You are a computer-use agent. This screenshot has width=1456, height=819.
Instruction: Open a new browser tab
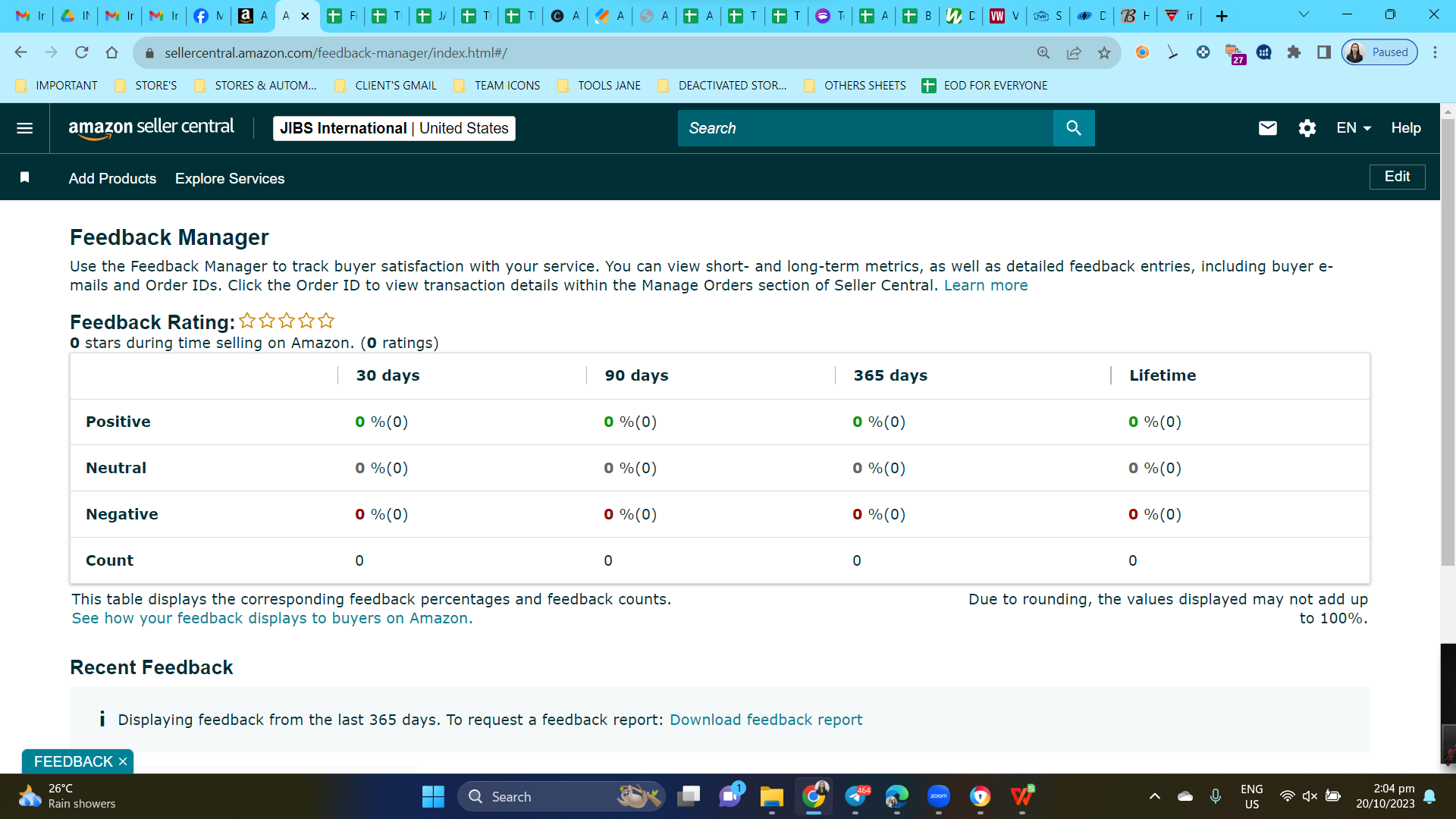tap(1222, 16)
